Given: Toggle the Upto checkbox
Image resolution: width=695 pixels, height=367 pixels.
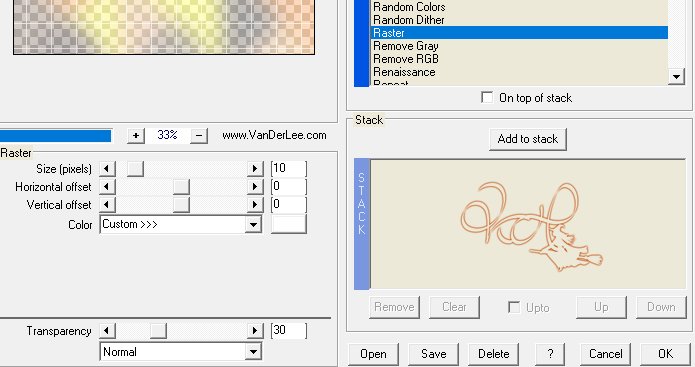Looking at the screenshot, I should (514, 307).
